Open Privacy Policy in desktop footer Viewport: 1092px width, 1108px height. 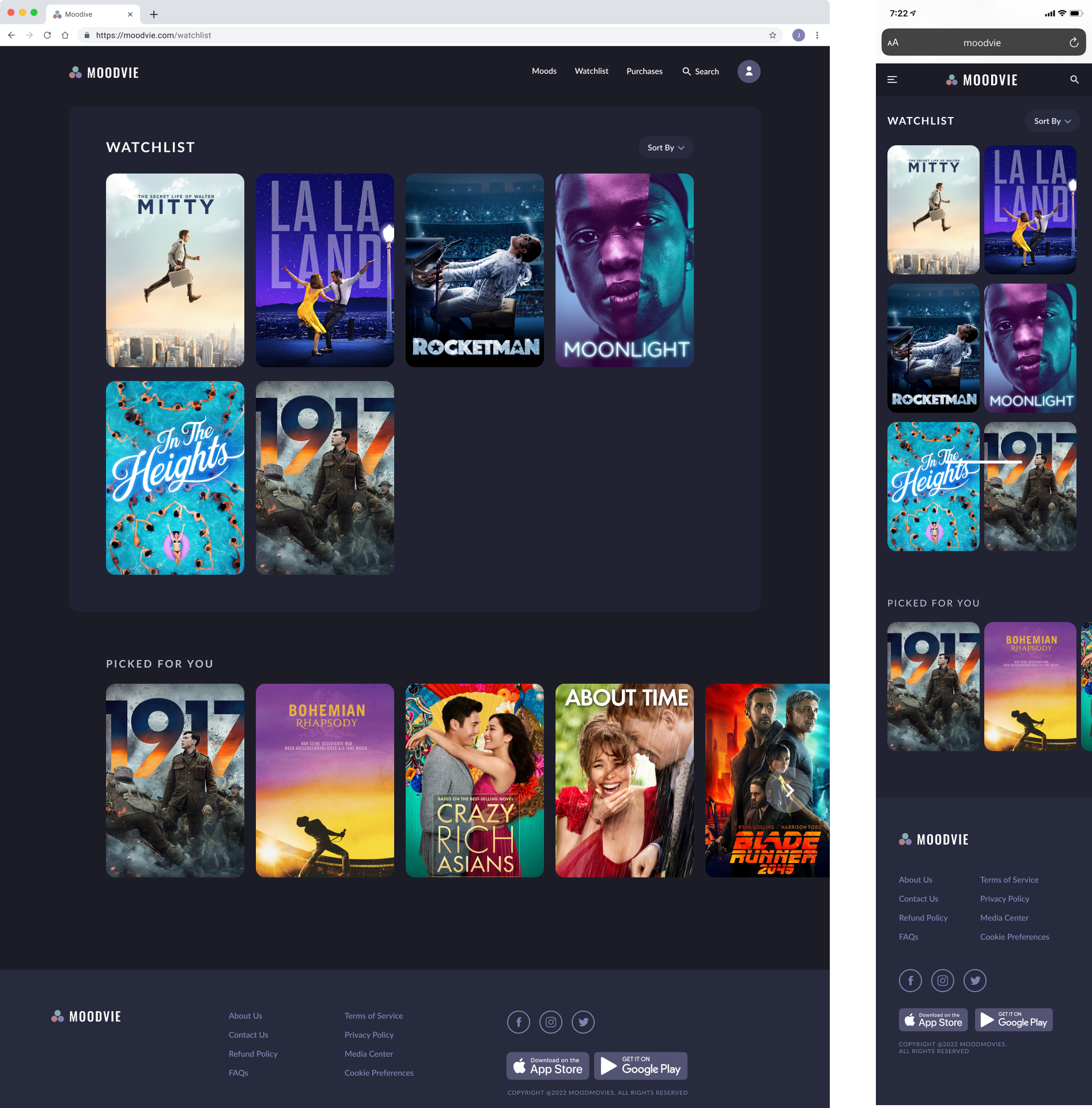pos(369,1035)
